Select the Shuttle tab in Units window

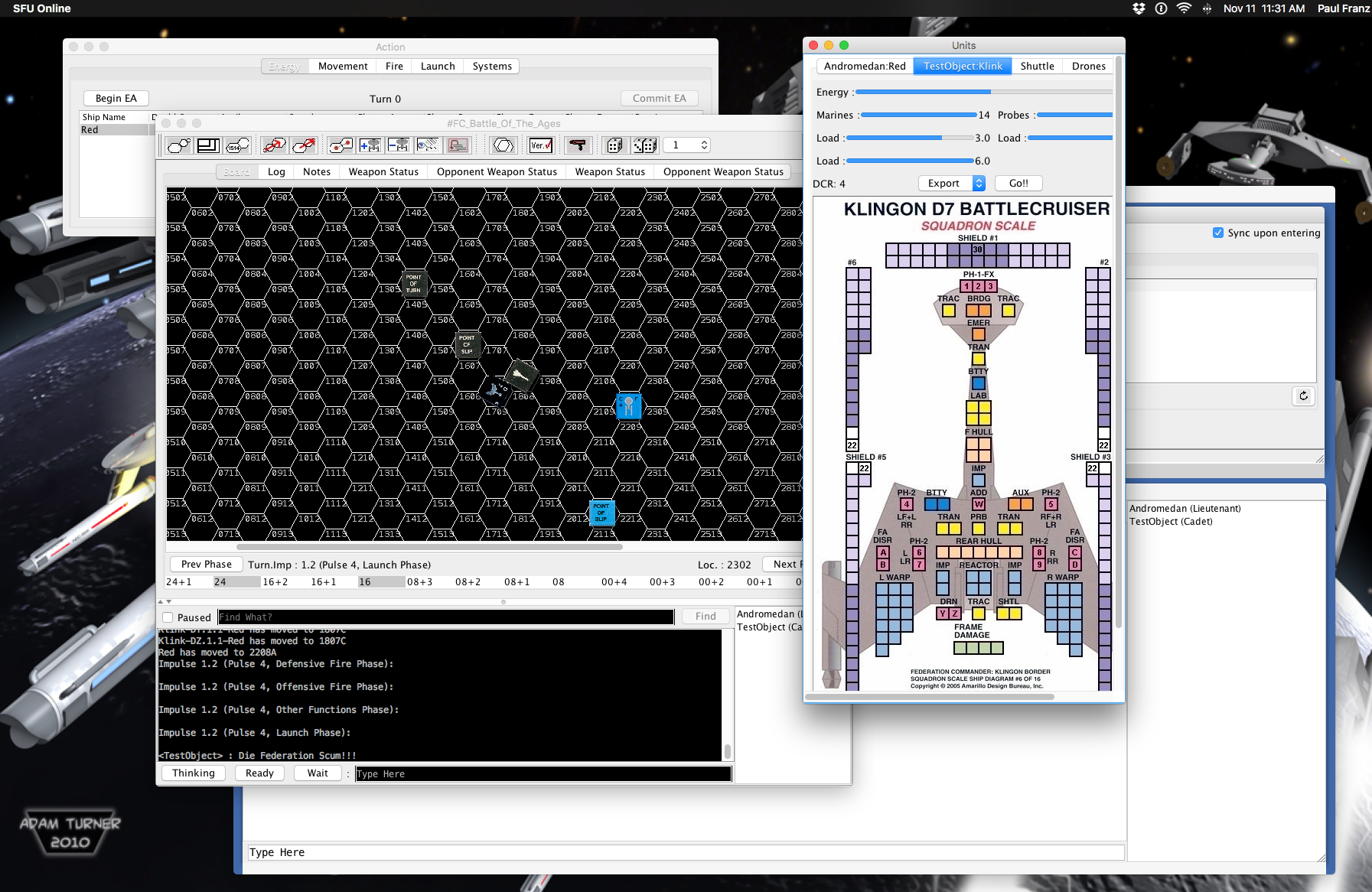1037,67
